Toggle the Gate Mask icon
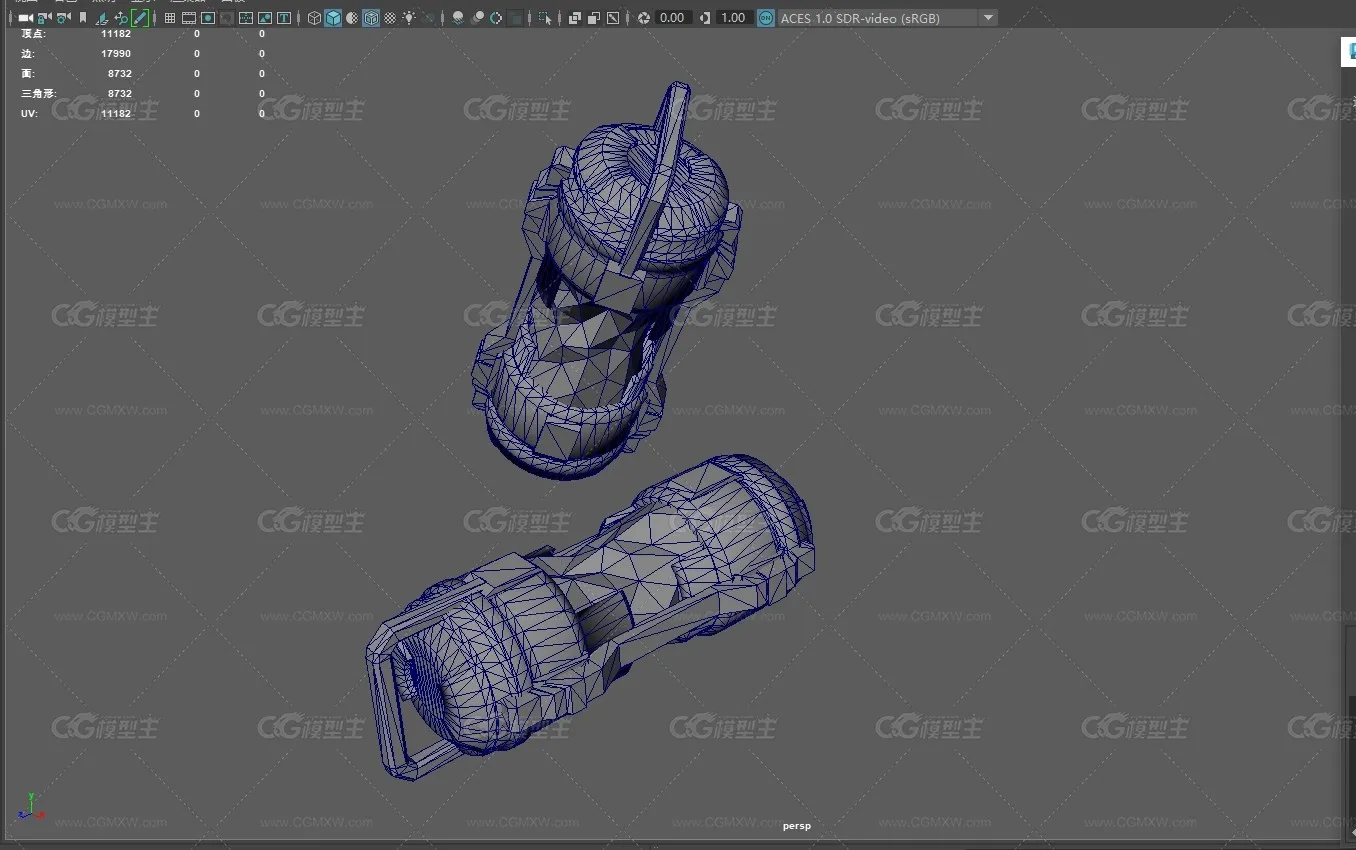The height and width of the screenshot is (850, 1356). (x=226, y=18)
